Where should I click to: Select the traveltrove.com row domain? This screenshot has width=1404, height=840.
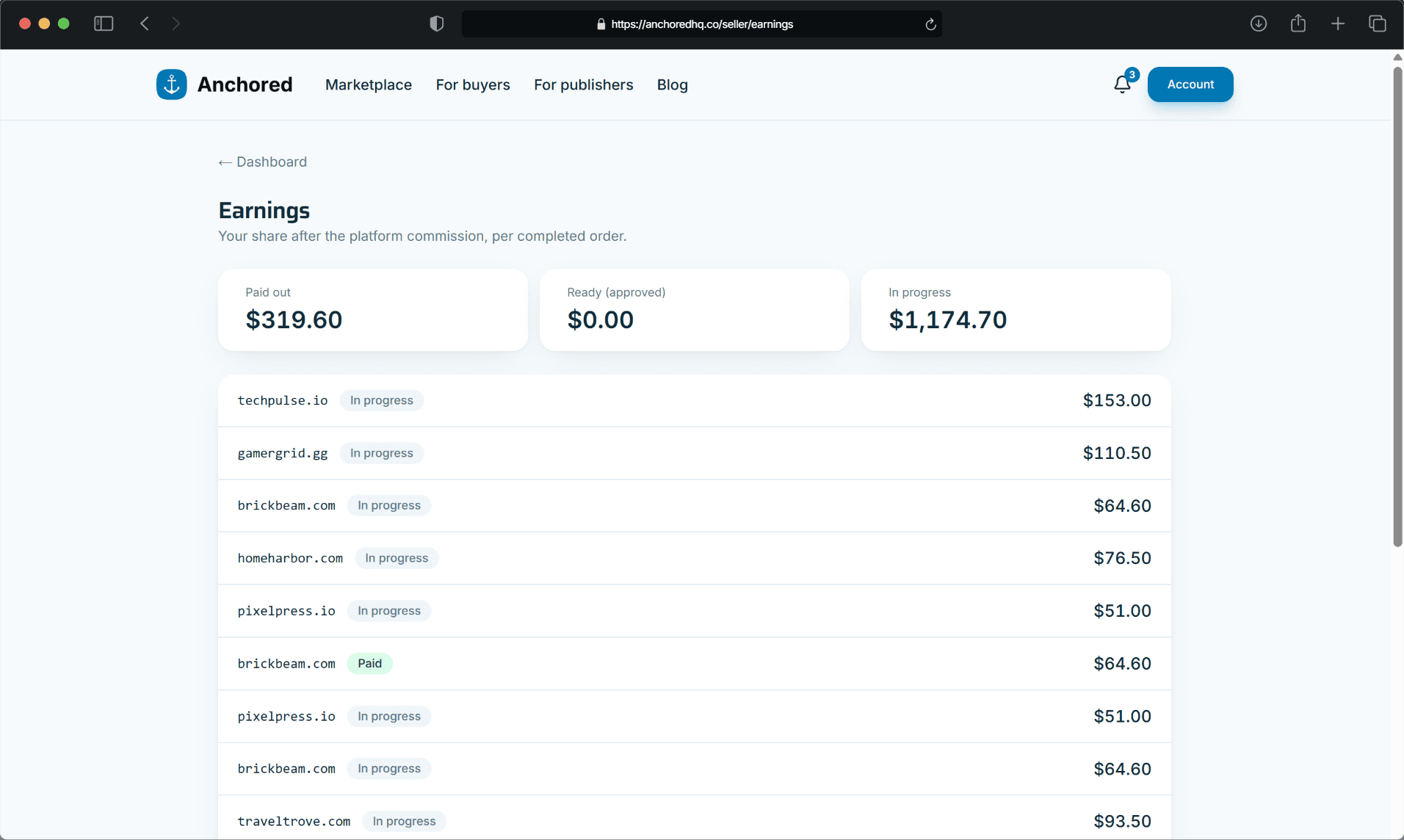tap(294, 821)
